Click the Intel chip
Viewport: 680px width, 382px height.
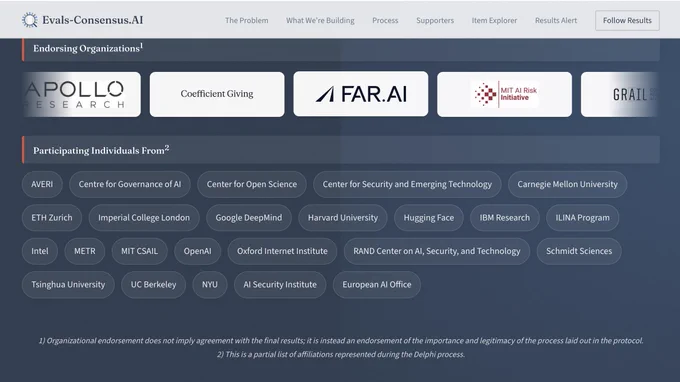(x=40, y=251)
